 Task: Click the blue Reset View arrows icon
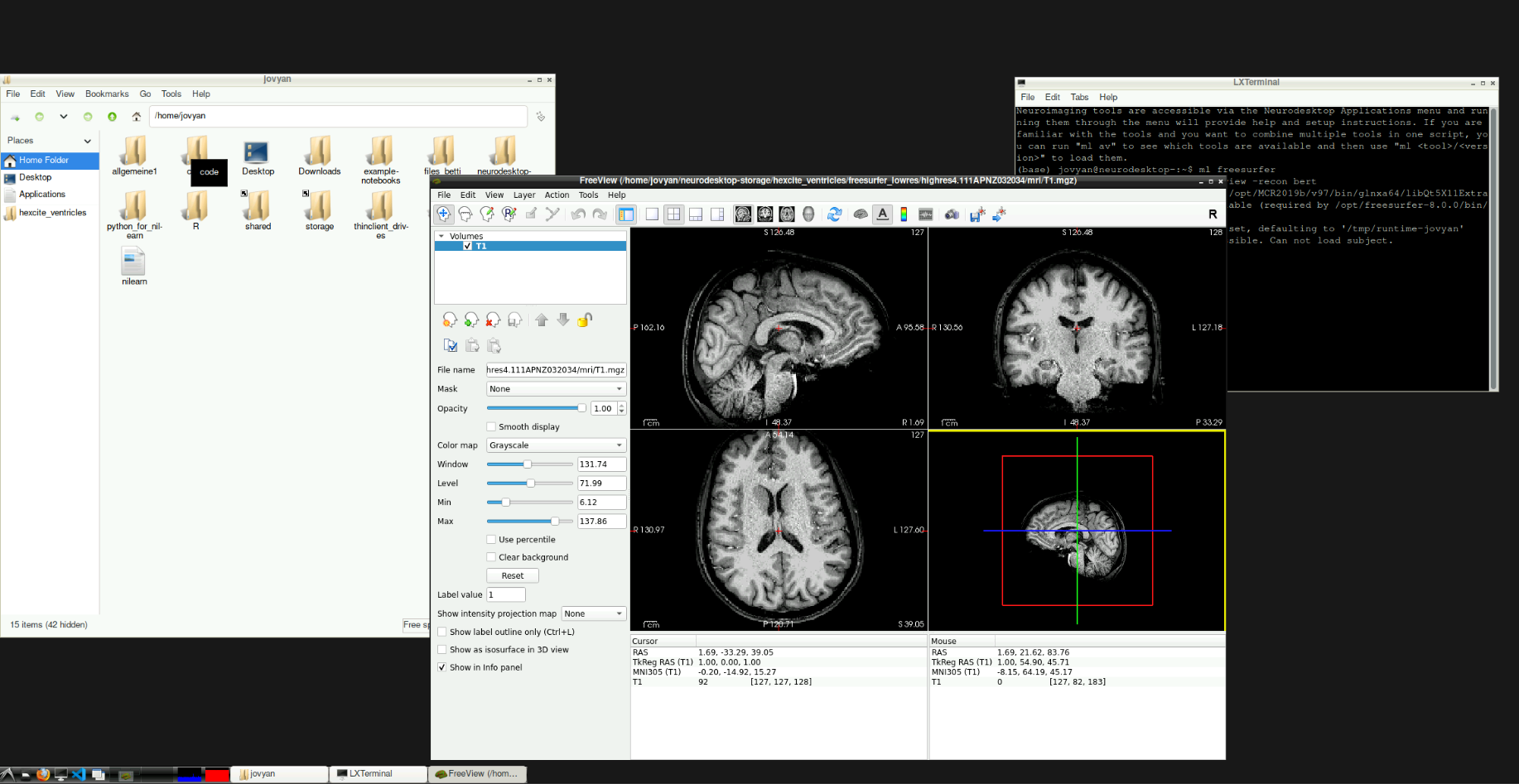pyautogui.click(x=834, y=214)
